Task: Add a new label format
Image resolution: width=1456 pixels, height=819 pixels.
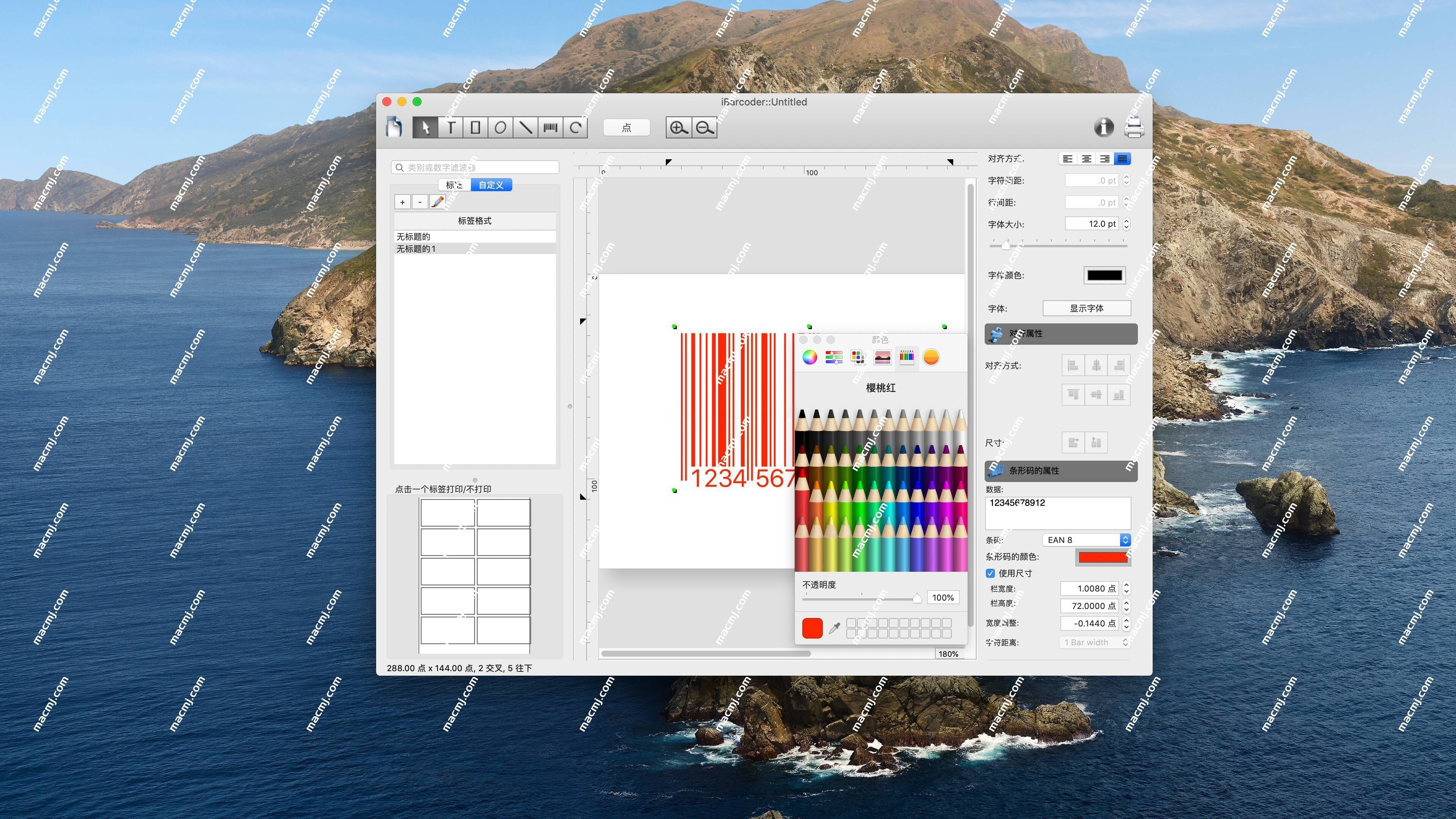Action: coord(402,202)
